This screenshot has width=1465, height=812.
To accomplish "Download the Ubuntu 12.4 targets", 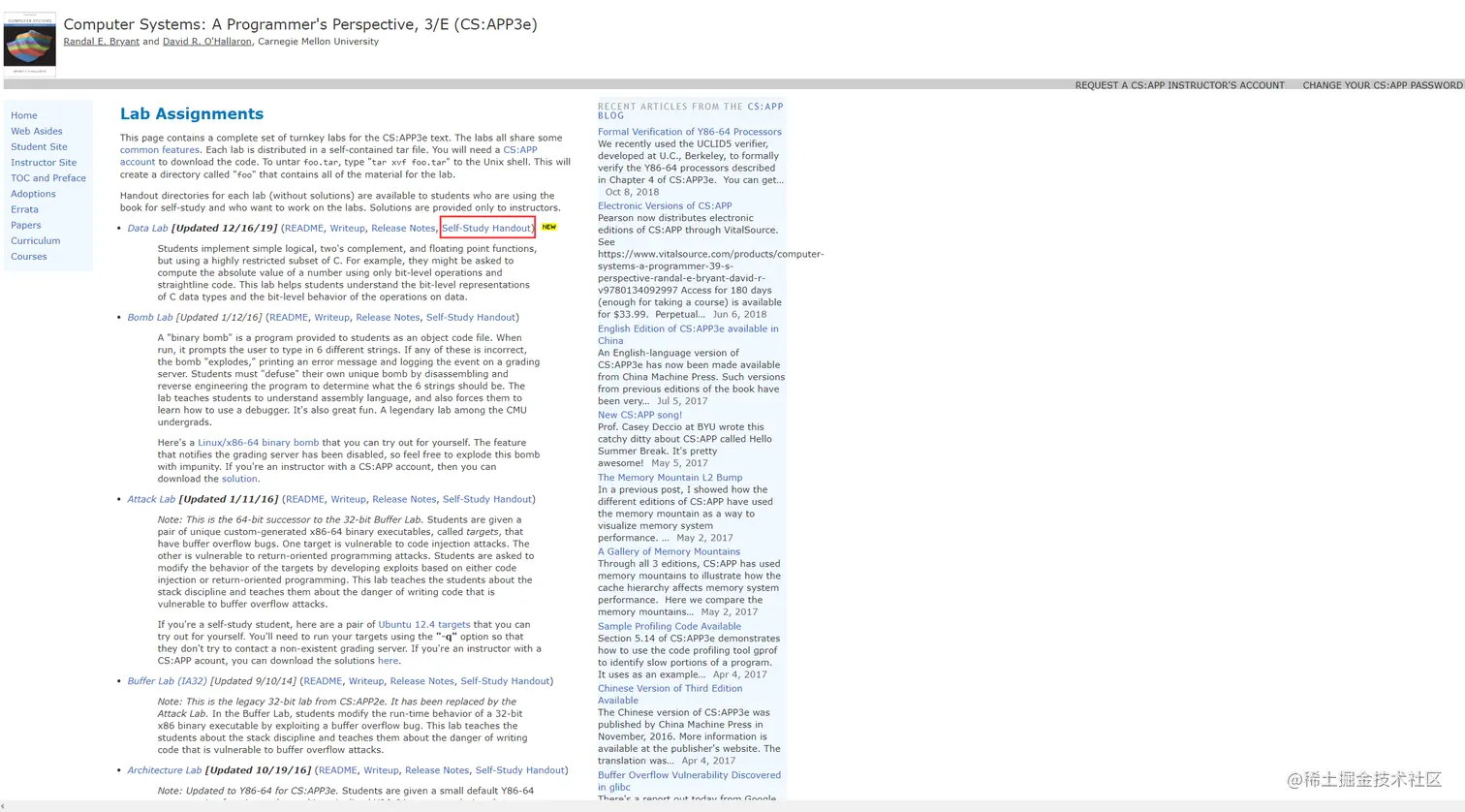I will [x=424, y=625].
